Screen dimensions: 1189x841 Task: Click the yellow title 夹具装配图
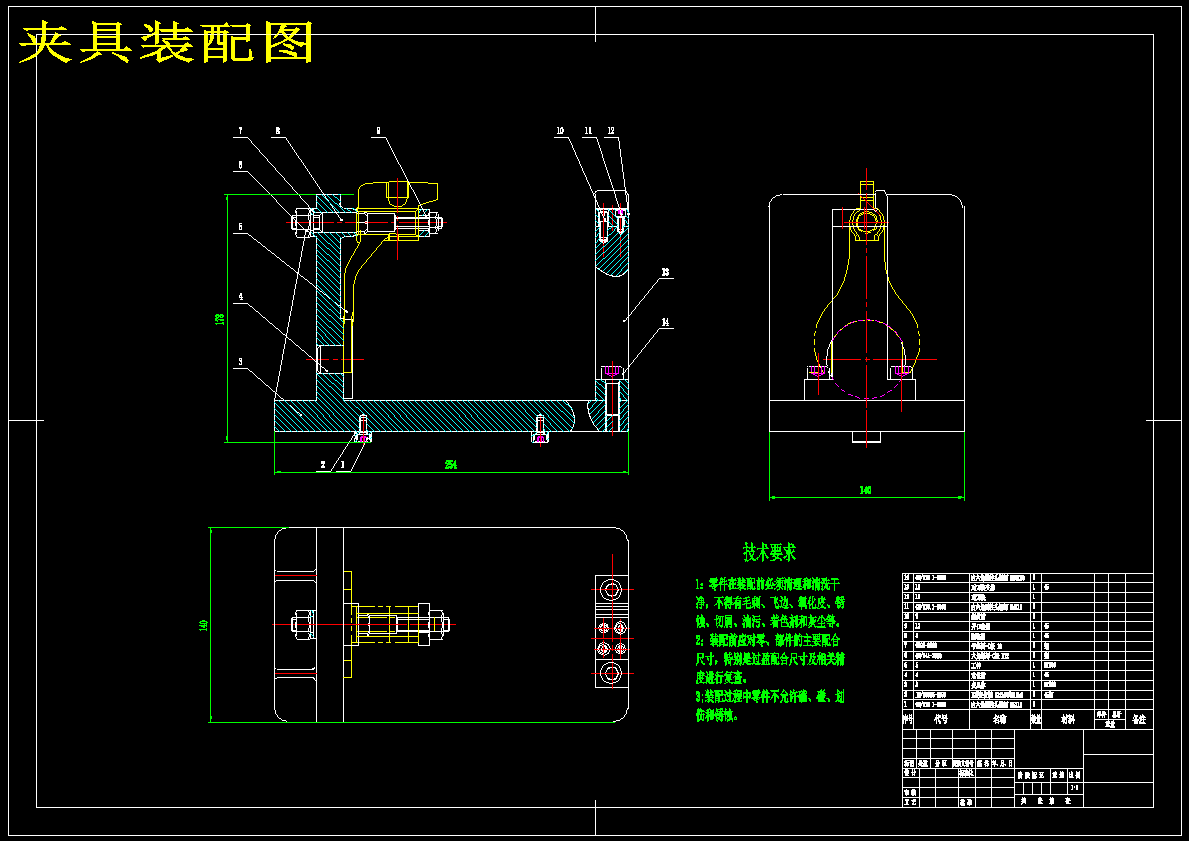[x=166, y=42]
